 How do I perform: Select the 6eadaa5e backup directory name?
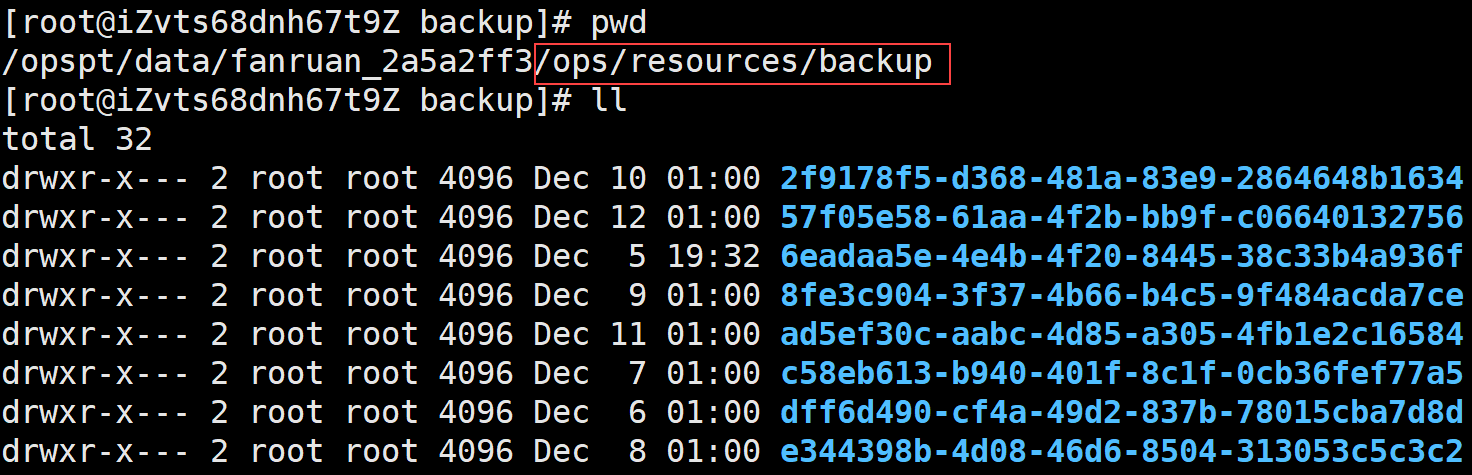pos(1121,257)
